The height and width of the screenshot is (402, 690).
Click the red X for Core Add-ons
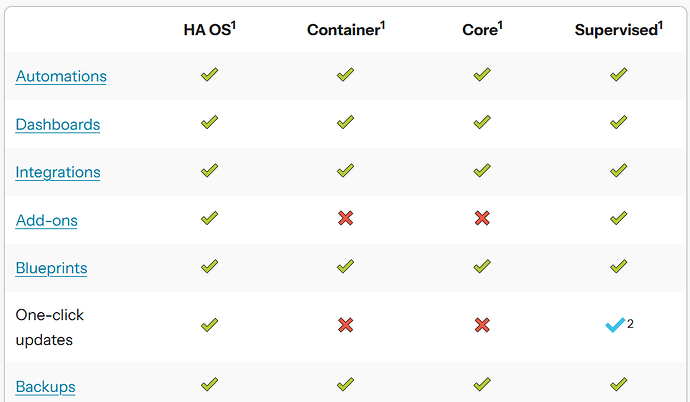482,218
